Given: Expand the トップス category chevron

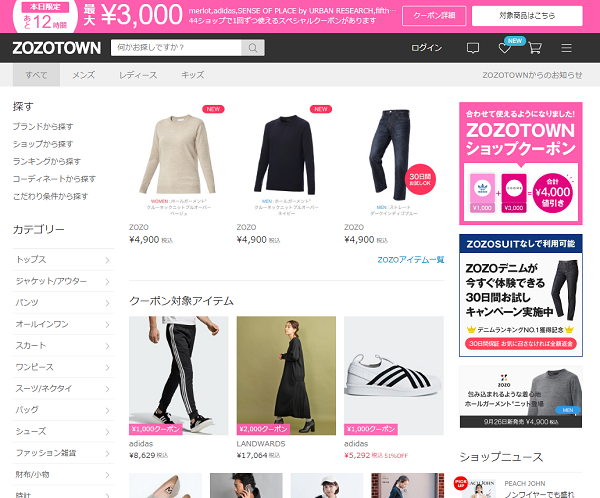Looking at the screenshot, I should pos(108,260).
